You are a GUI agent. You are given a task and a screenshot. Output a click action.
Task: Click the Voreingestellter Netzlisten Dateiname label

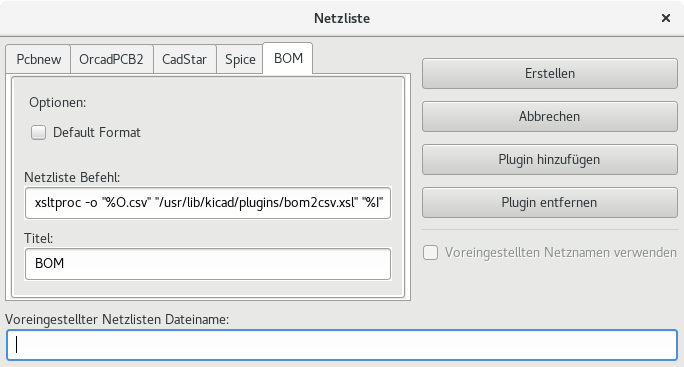117,319
